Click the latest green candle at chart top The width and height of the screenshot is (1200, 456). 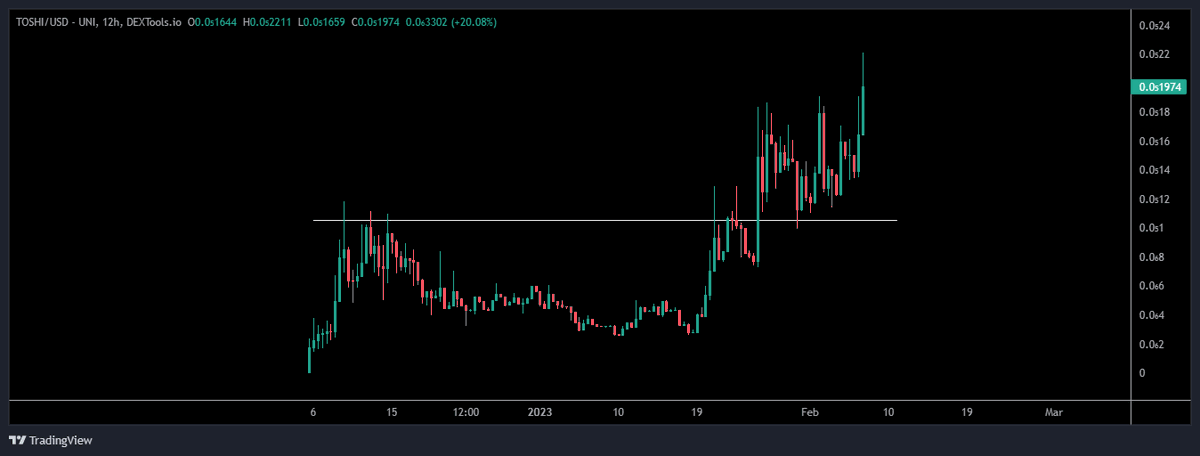click(862, 95)
